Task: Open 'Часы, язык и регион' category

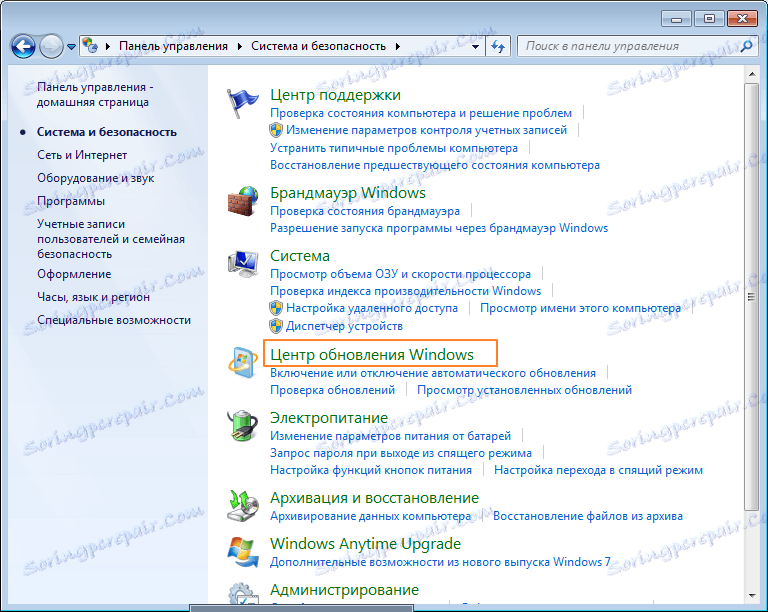Action: click(93, 297)
